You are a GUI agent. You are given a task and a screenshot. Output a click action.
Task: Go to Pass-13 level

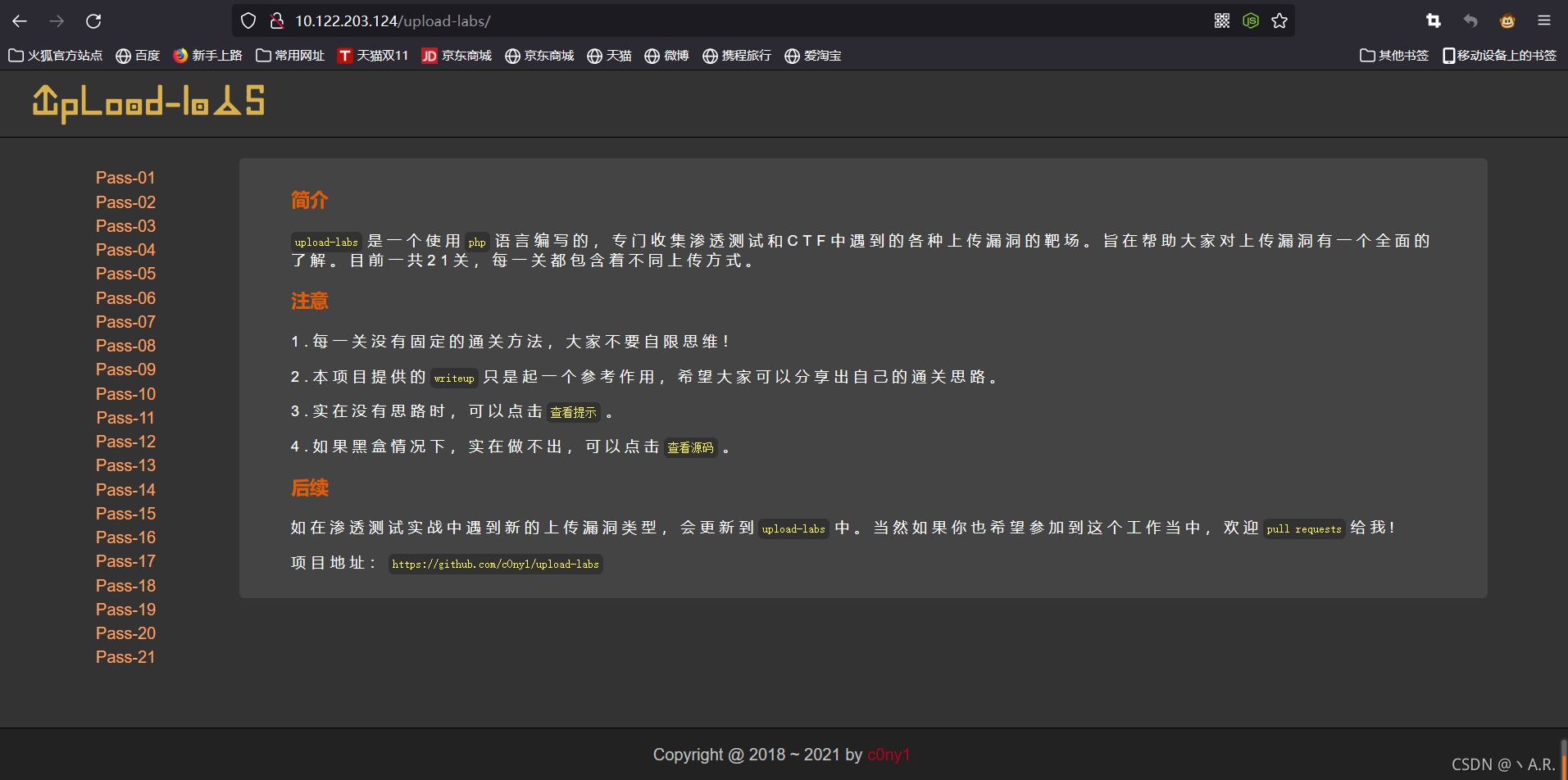pos(125,465)
